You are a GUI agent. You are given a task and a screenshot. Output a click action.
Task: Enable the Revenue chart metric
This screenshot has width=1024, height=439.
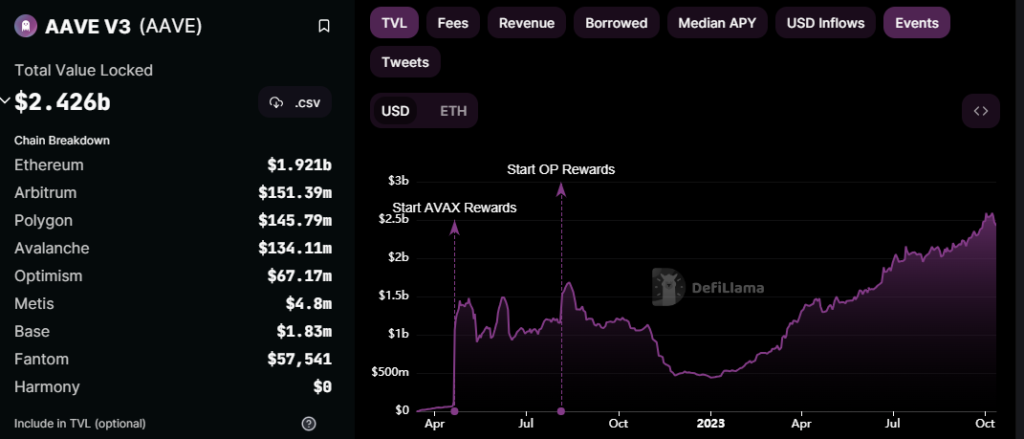(x=527, y=22)
